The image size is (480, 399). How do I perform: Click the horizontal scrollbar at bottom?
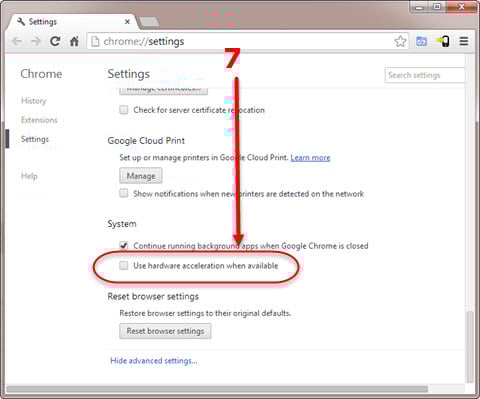click(217, 389)
